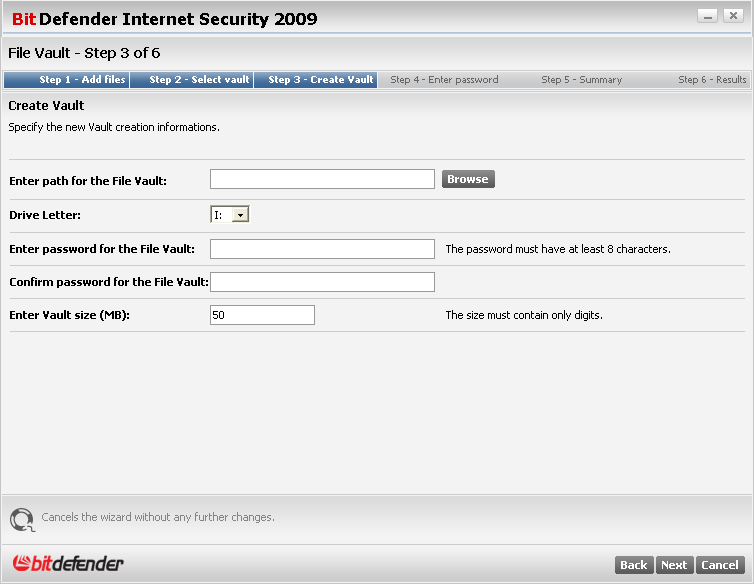The height and width of the screenshot is (584, 754).
Task: Click the Browse button for vault path
Action: pos(468,179)
